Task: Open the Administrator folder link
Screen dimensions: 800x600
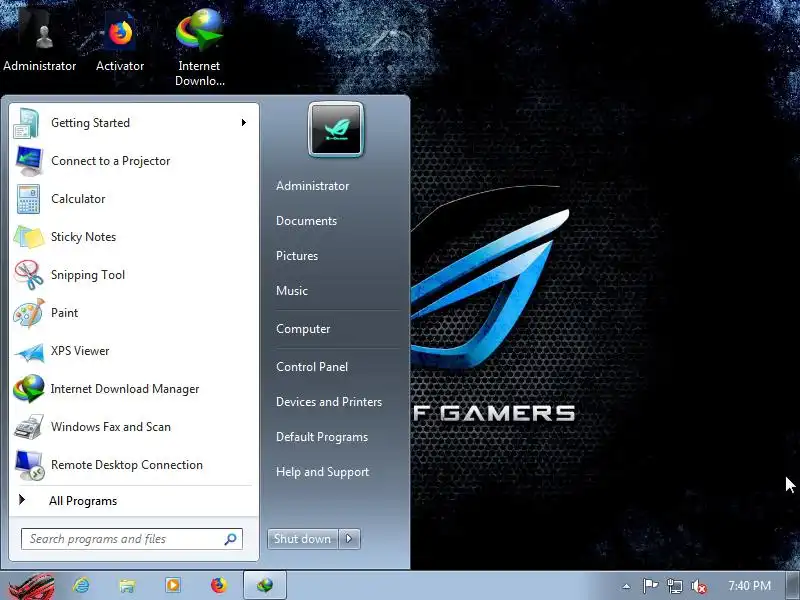Action: (312, 186)
